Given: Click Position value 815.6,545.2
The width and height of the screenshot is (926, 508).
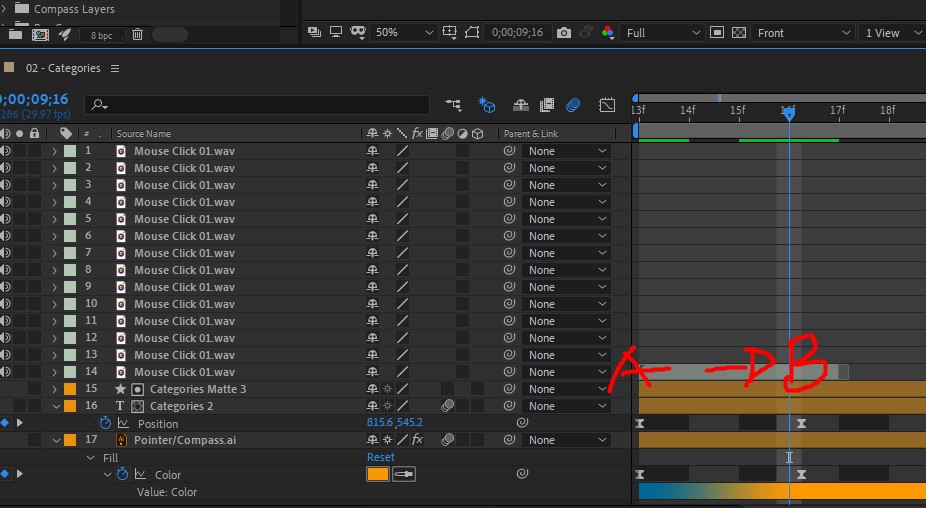Looking at the screenshot, I should point(394,422).
